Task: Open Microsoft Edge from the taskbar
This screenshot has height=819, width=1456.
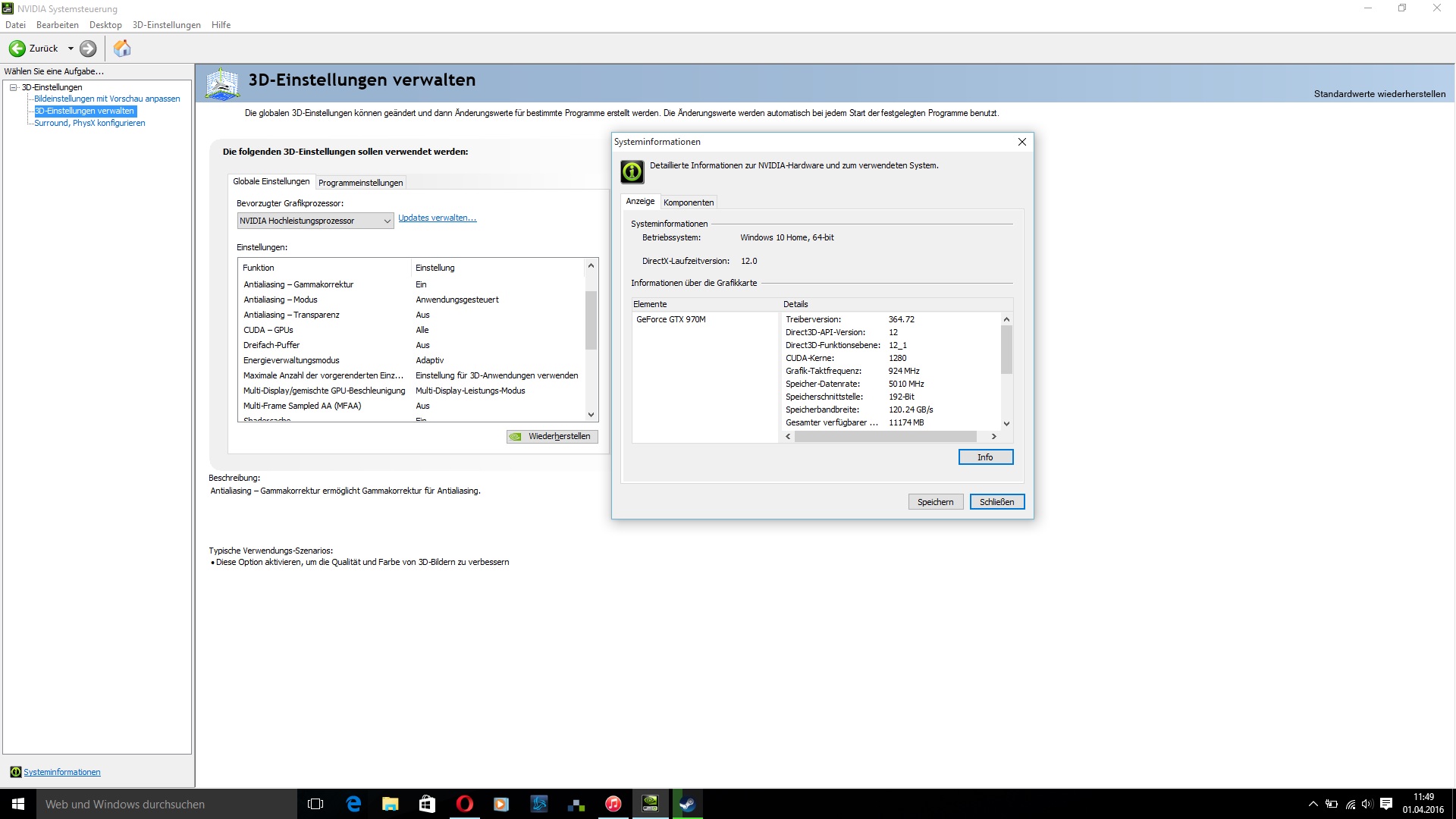Action: (353, 804)
